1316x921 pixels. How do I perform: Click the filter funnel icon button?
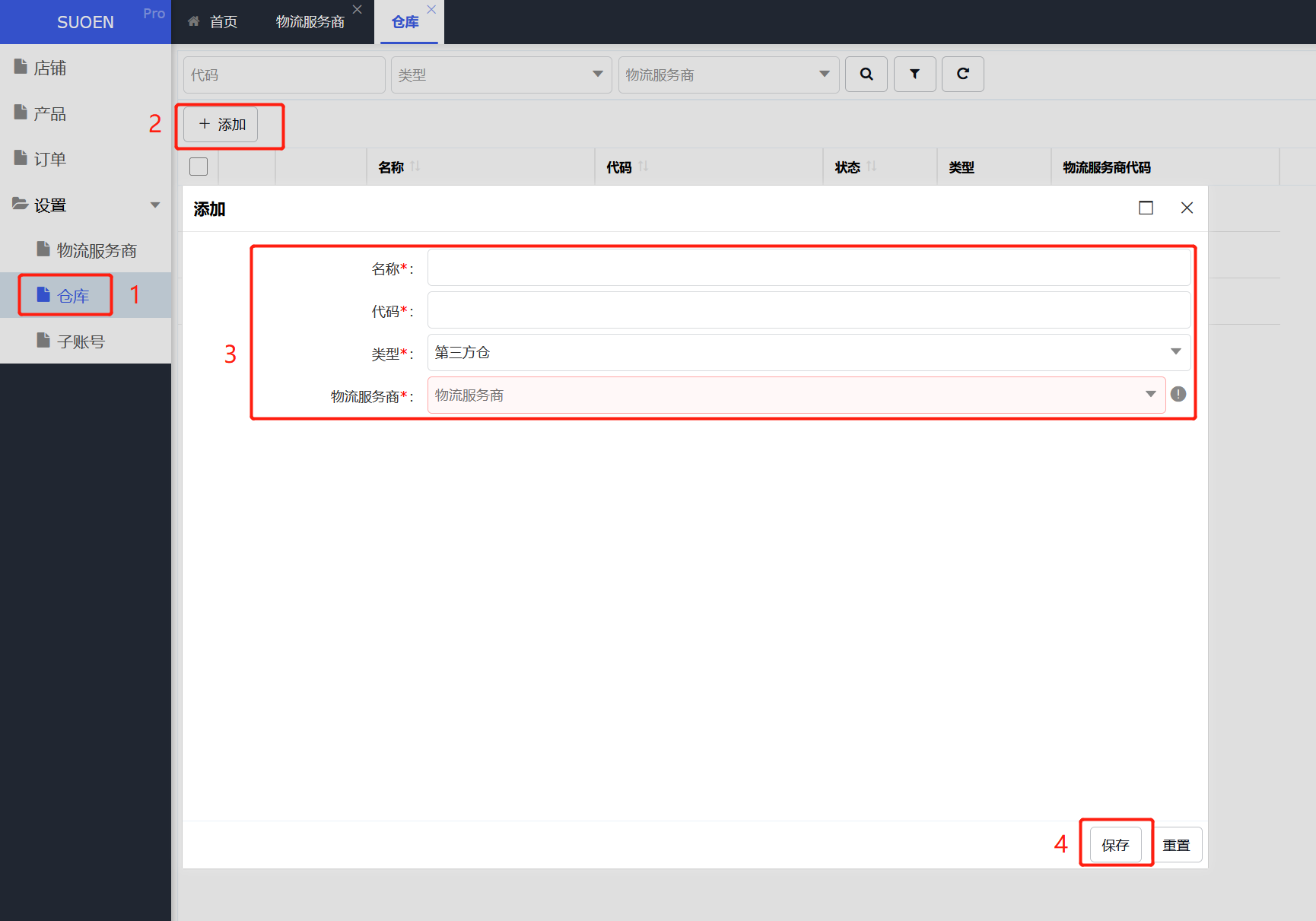(914, 75)
